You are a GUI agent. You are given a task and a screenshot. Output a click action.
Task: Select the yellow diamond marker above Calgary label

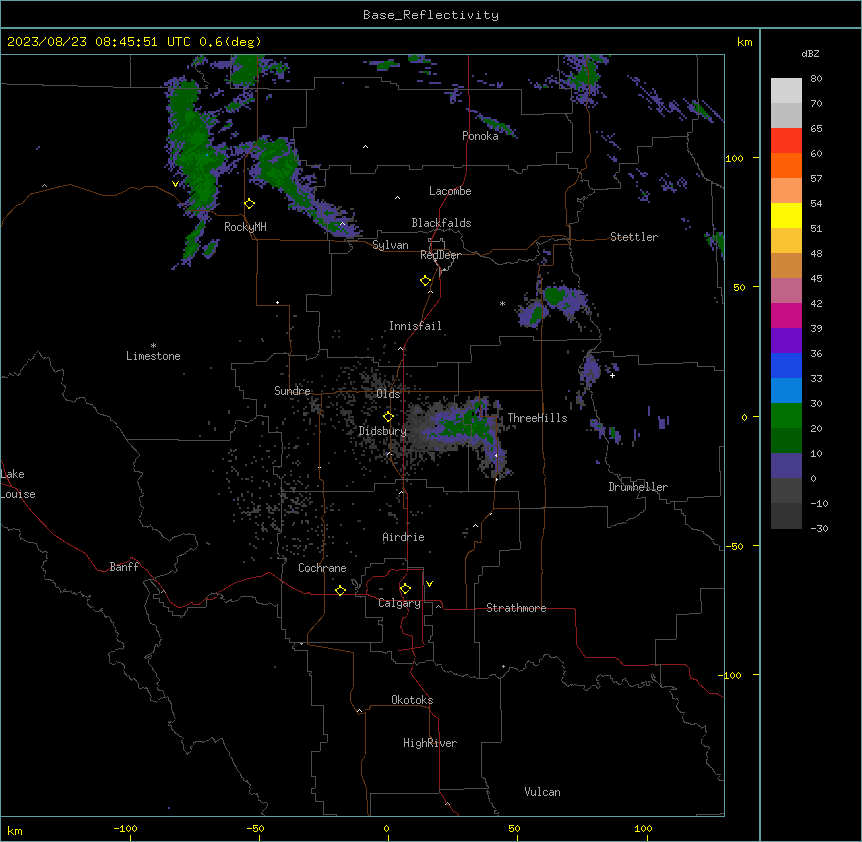[x=406, y=589]
